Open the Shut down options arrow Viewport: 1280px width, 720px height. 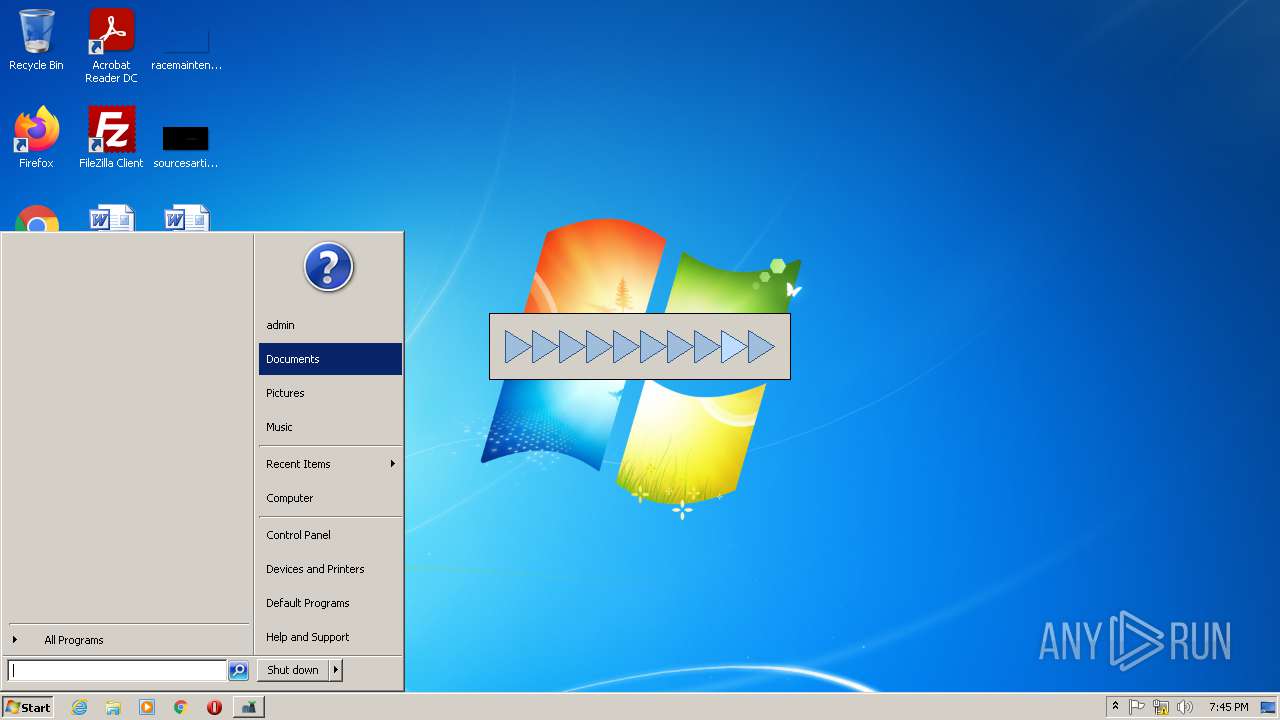point(336,670)
